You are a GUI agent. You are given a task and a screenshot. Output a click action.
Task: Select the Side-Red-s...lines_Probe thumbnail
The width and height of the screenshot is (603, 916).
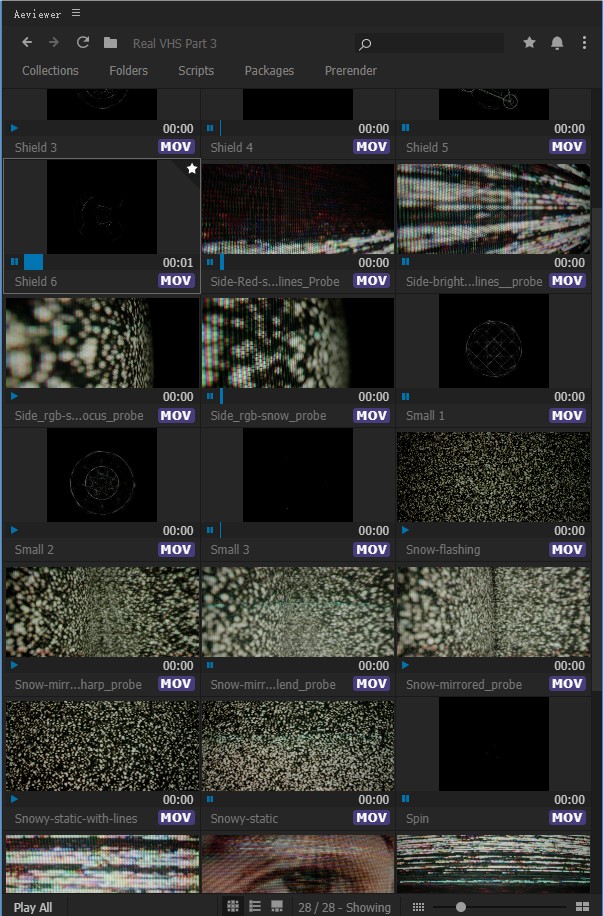click(298, 209)
